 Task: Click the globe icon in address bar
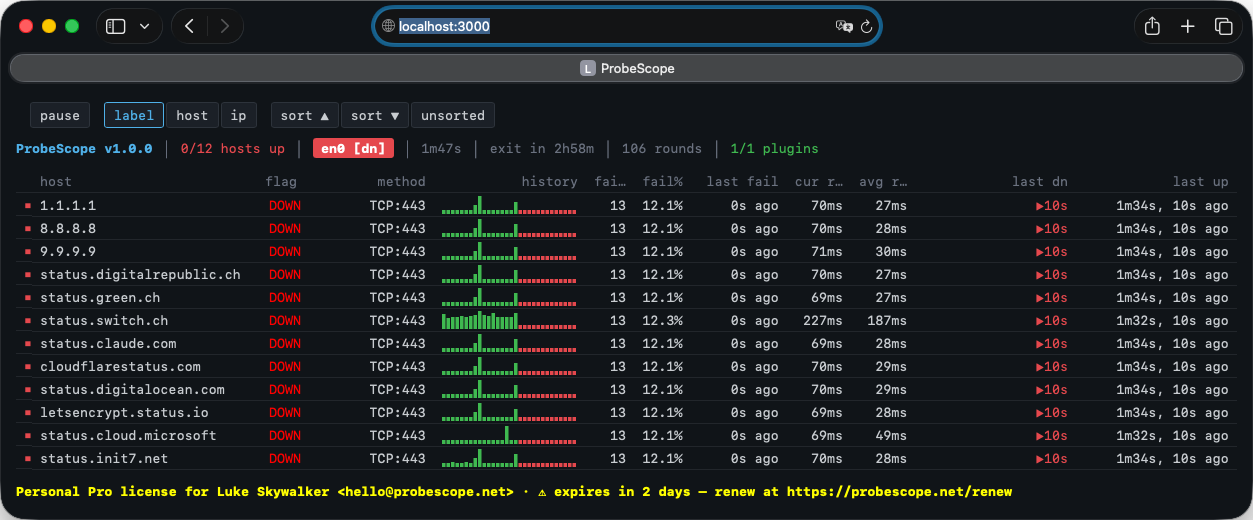(x=389, y=27)
